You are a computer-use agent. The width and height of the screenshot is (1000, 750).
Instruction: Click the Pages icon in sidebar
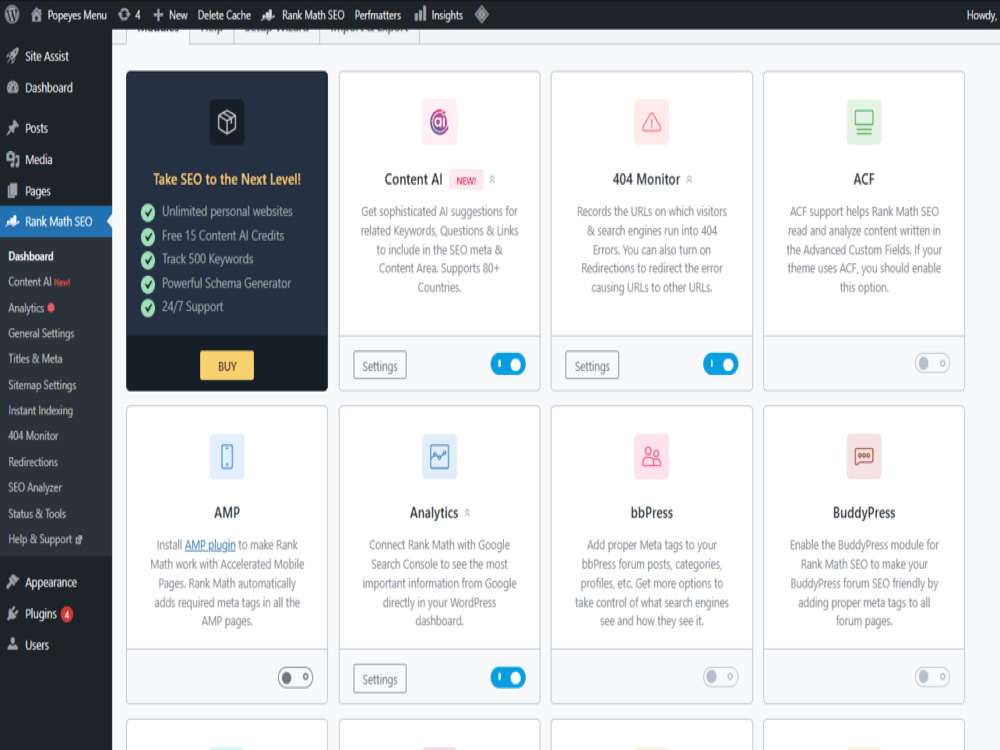coord(12,191)
